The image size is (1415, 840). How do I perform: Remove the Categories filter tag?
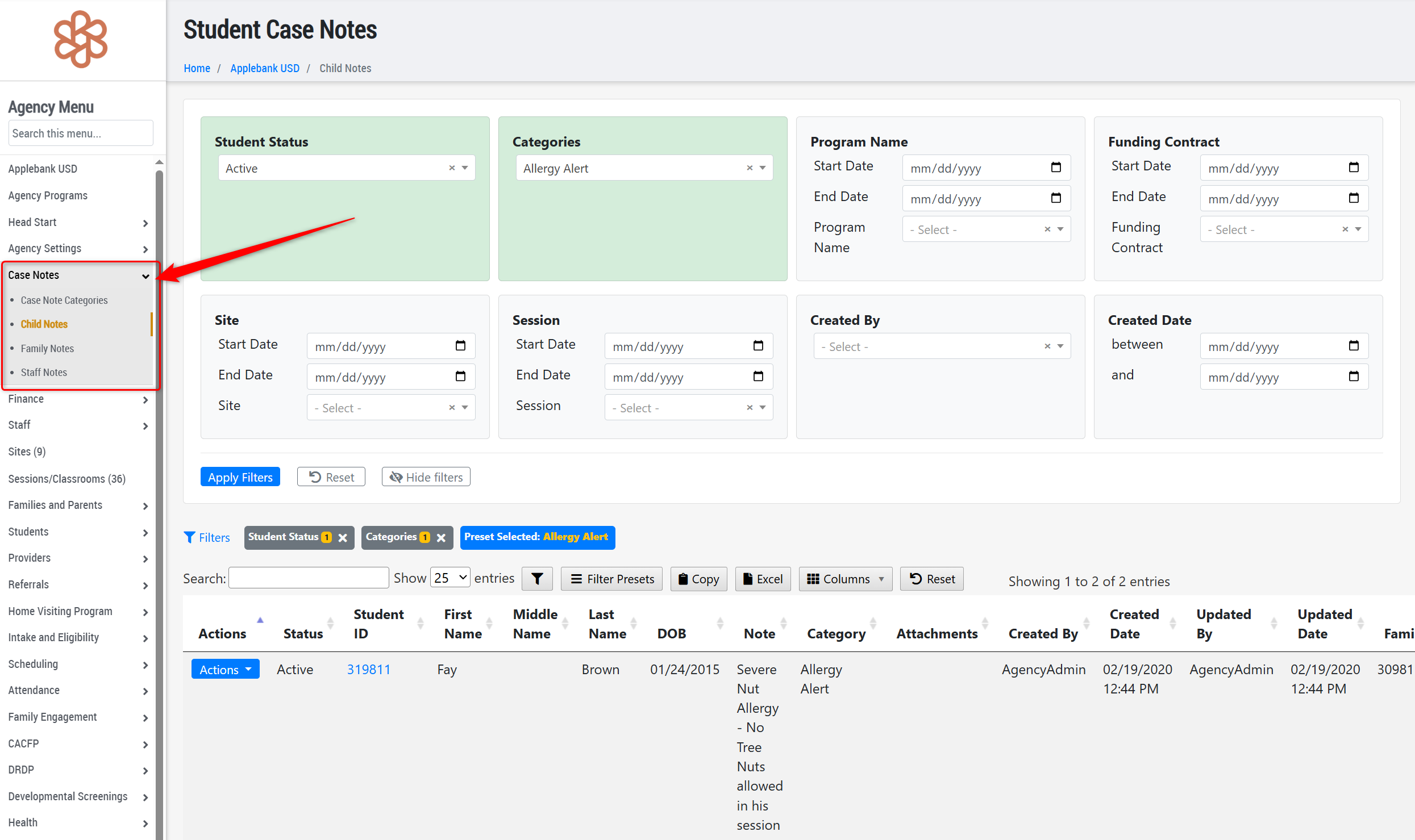[x=442, y=538]
